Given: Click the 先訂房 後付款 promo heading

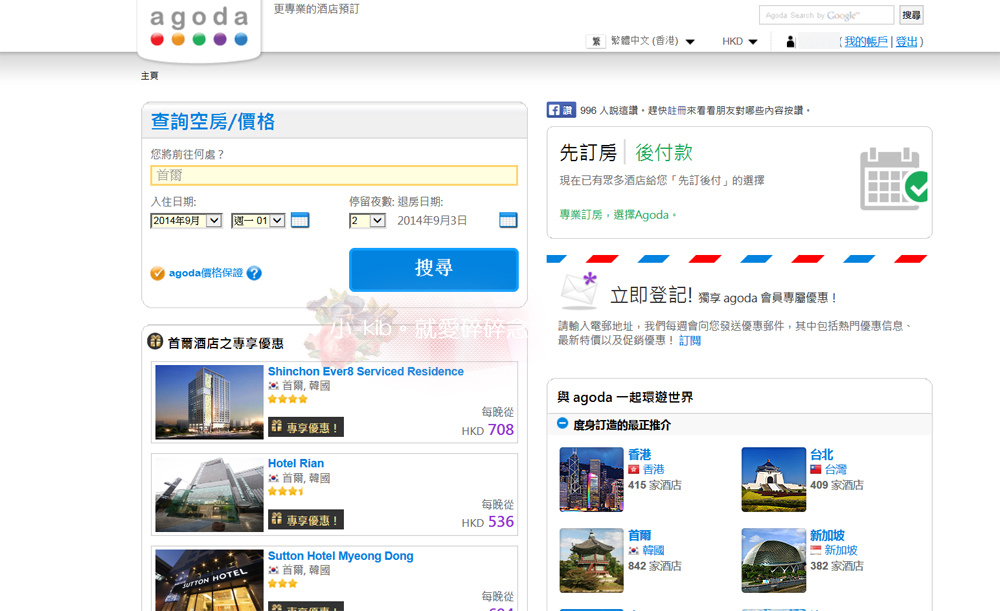Looking at the screenshot, I should point(626,152).
